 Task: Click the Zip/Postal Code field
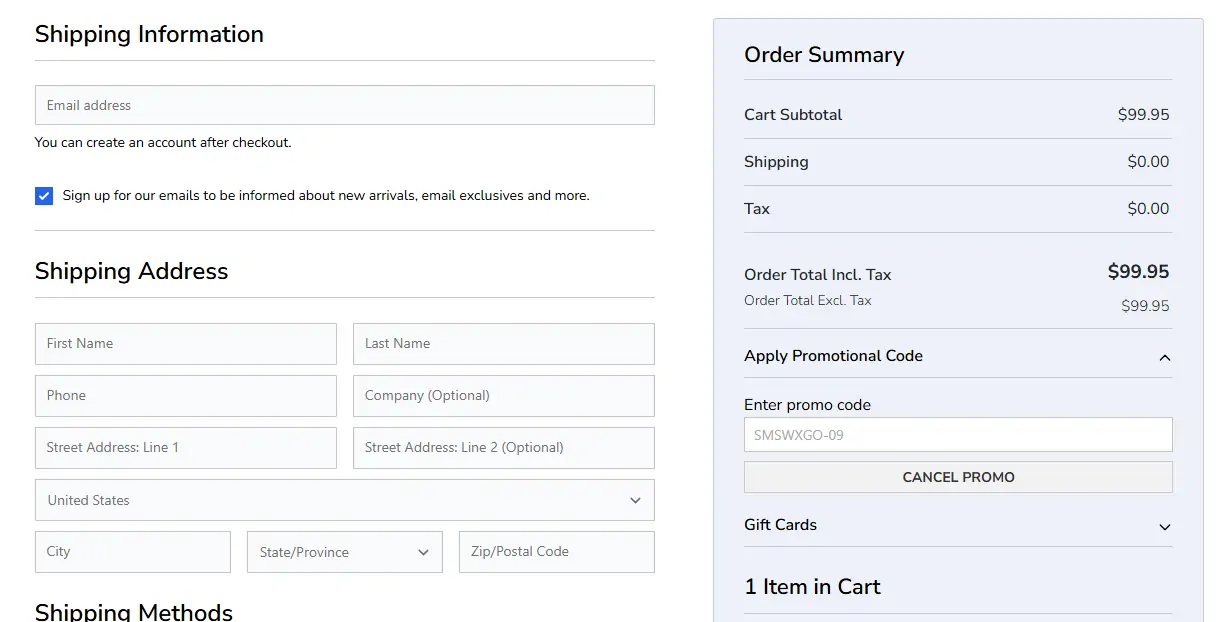[556, 551]
